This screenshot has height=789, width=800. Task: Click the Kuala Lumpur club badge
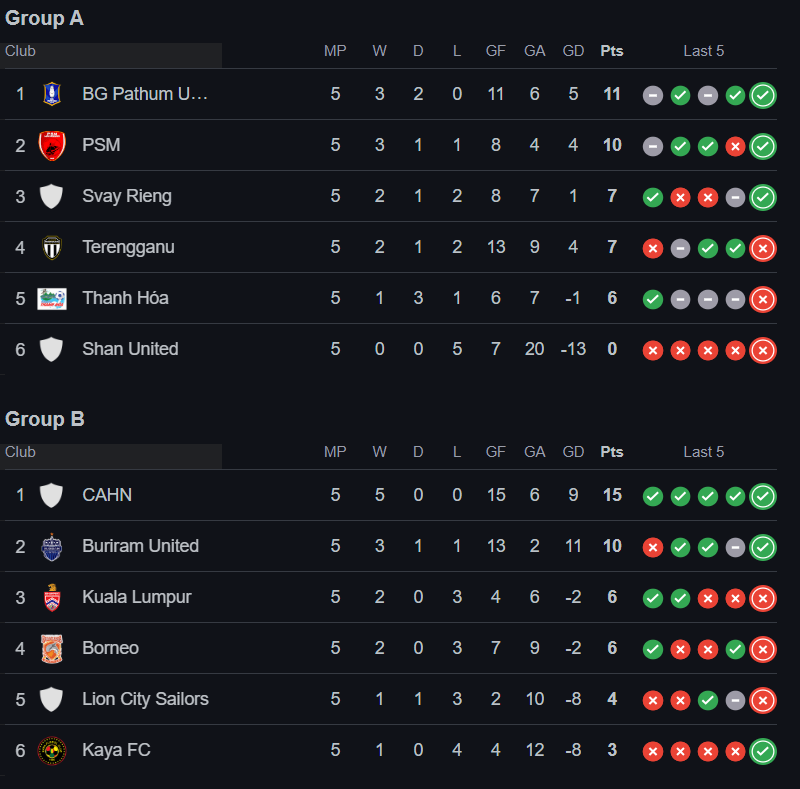(x=52, y=598)
